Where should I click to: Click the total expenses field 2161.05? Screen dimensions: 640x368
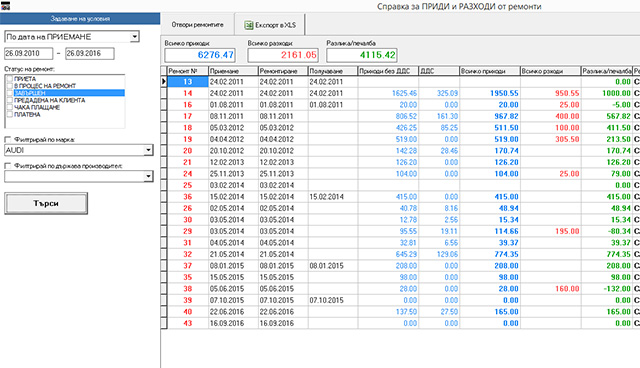point(283,55)
